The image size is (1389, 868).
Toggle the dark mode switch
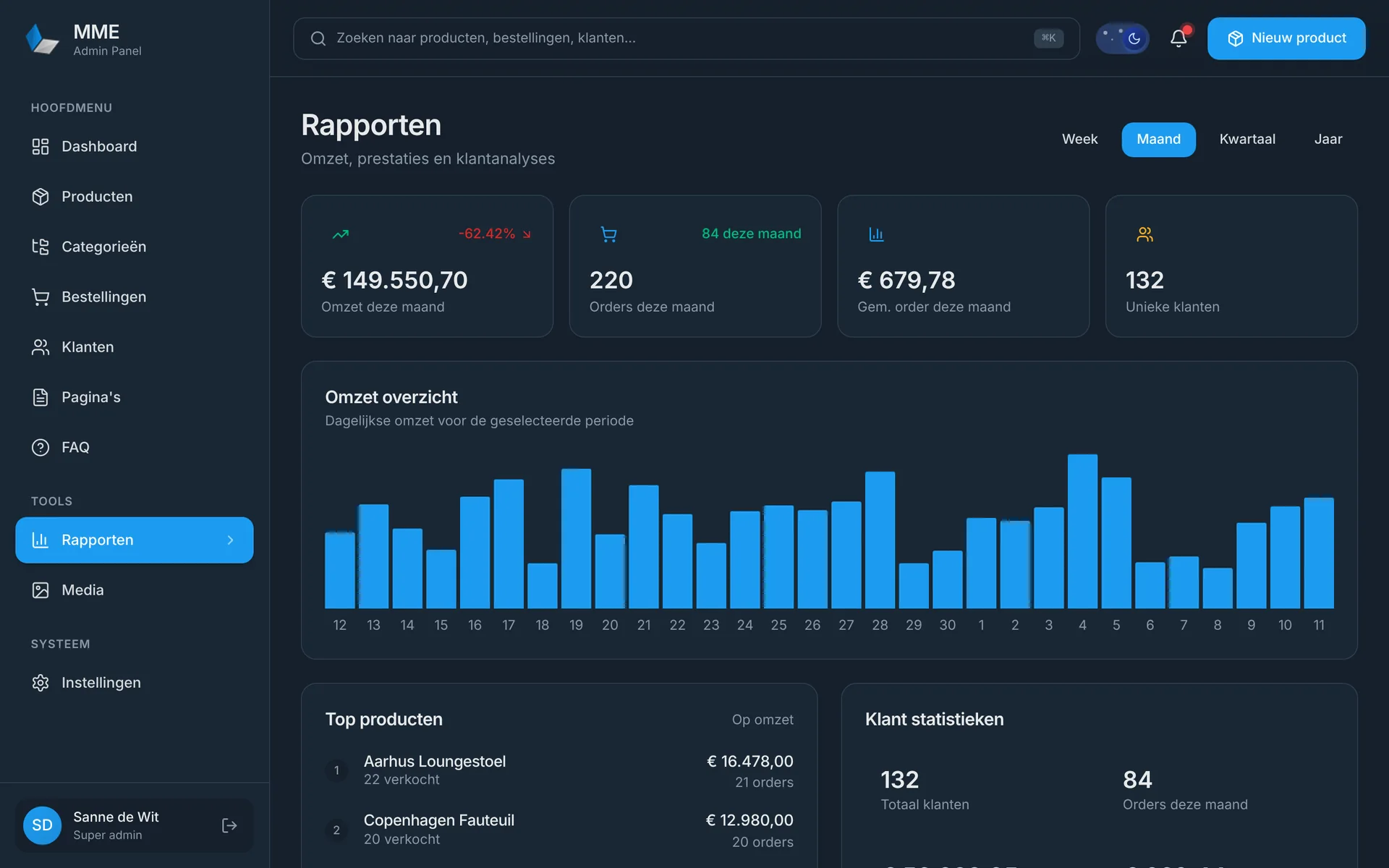point(1122,38)
